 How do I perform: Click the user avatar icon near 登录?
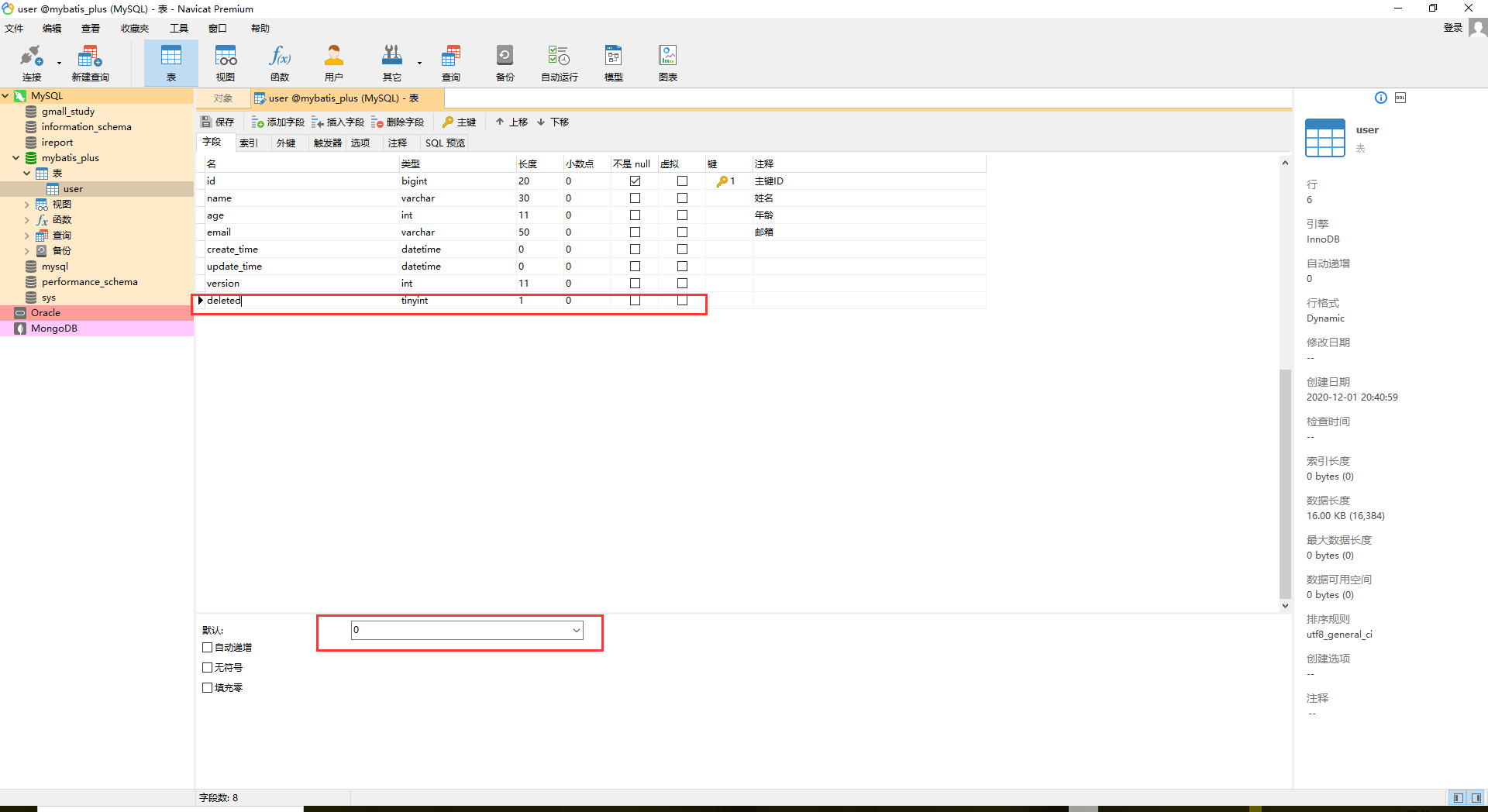1478,28
